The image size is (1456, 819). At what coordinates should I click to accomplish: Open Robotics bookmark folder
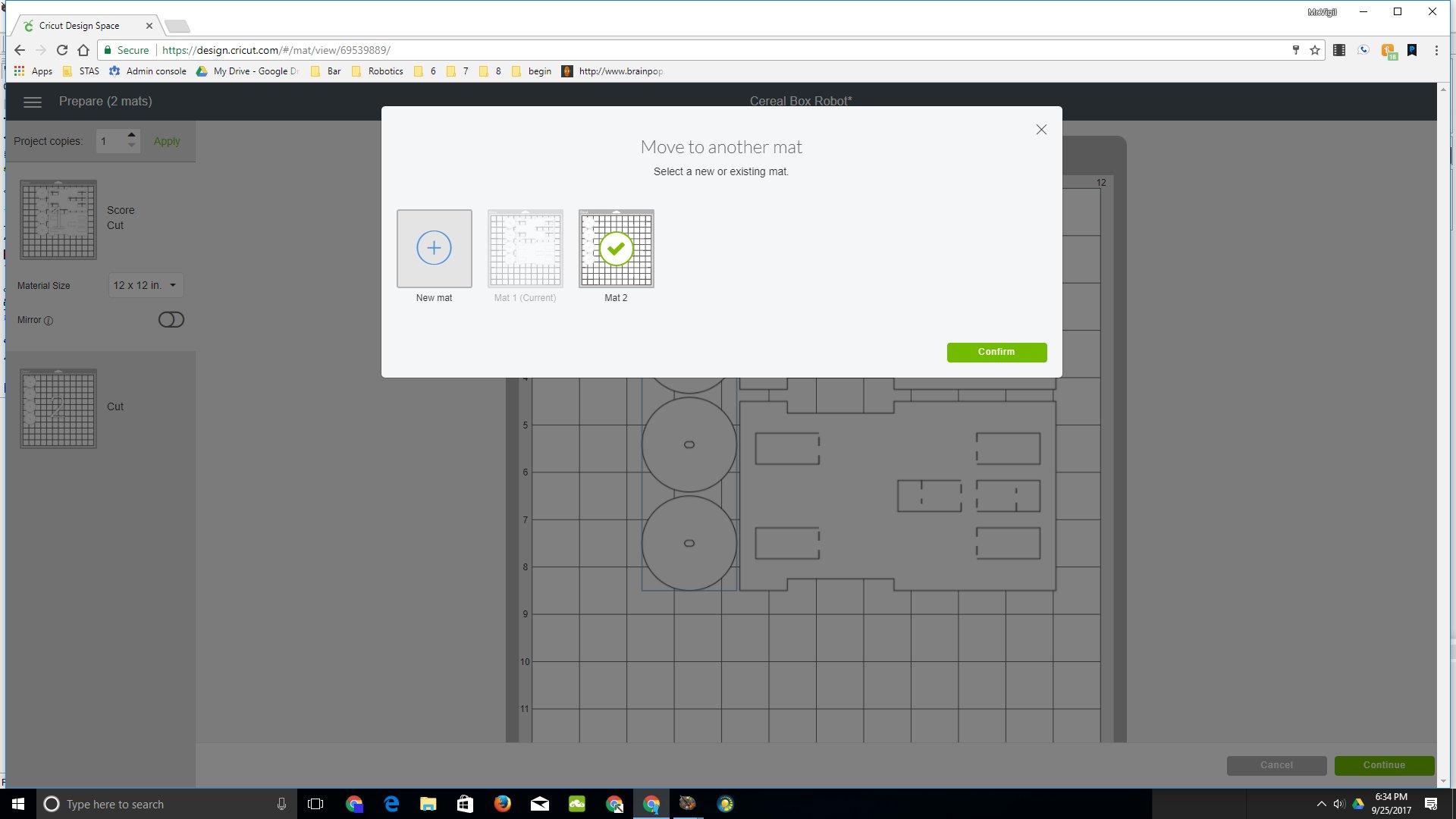(377, 71)
